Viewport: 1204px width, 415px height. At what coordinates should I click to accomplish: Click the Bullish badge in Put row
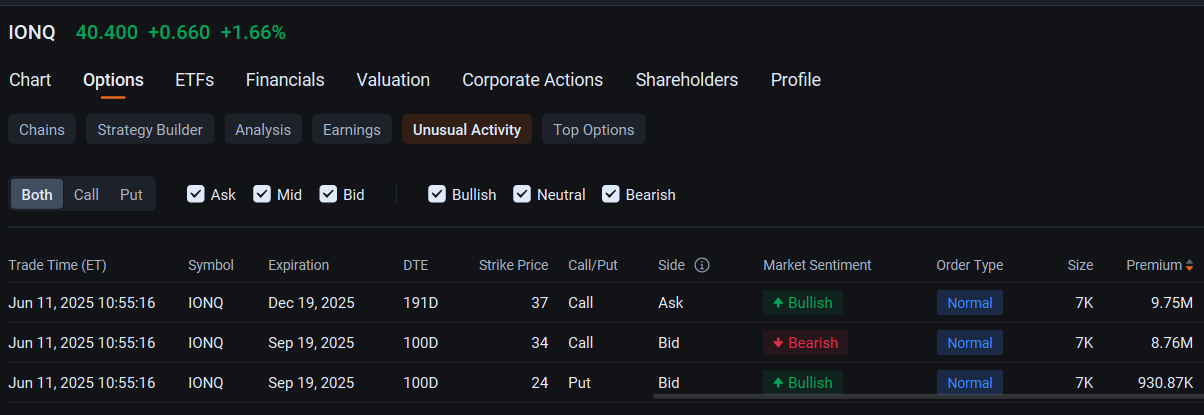(x=803, y=383)
